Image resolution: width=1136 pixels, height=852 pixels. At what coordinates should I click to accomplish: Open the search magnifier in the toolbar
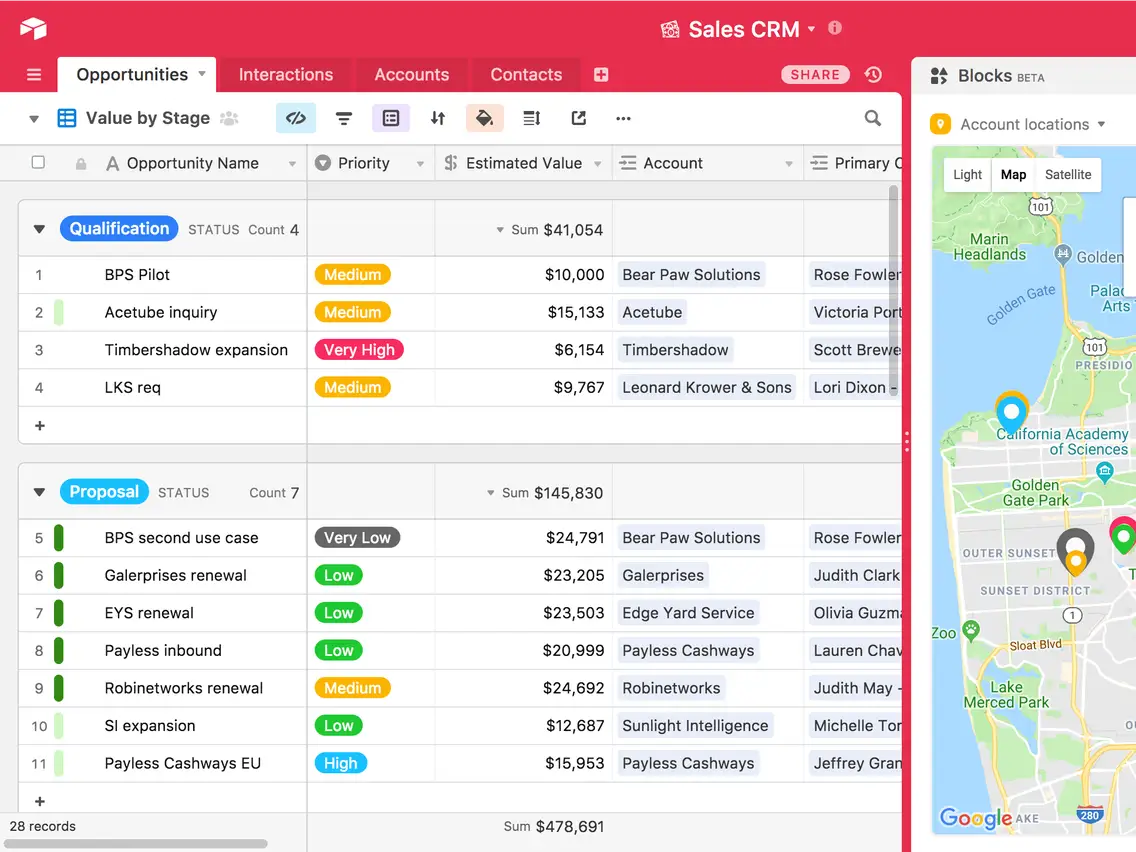(x=871, y=118)
